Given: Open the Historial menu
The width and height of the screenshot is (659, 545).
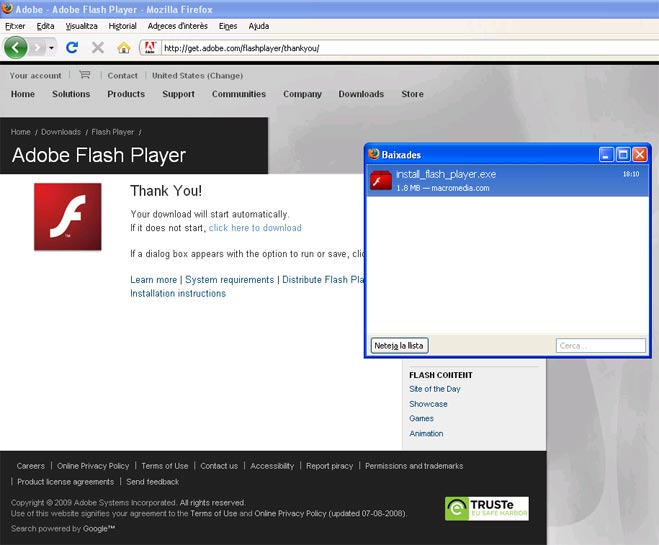Looking at the screenshot, I should pos(122,26).
